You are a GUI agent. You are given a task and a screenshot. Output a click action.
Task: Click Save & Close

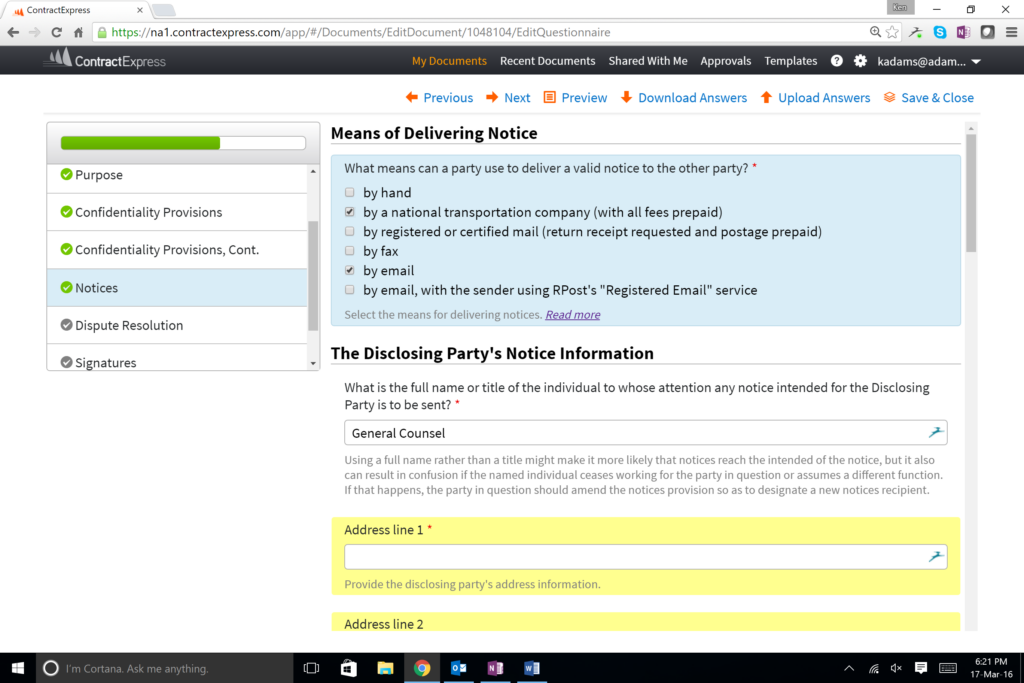point(928,98)
